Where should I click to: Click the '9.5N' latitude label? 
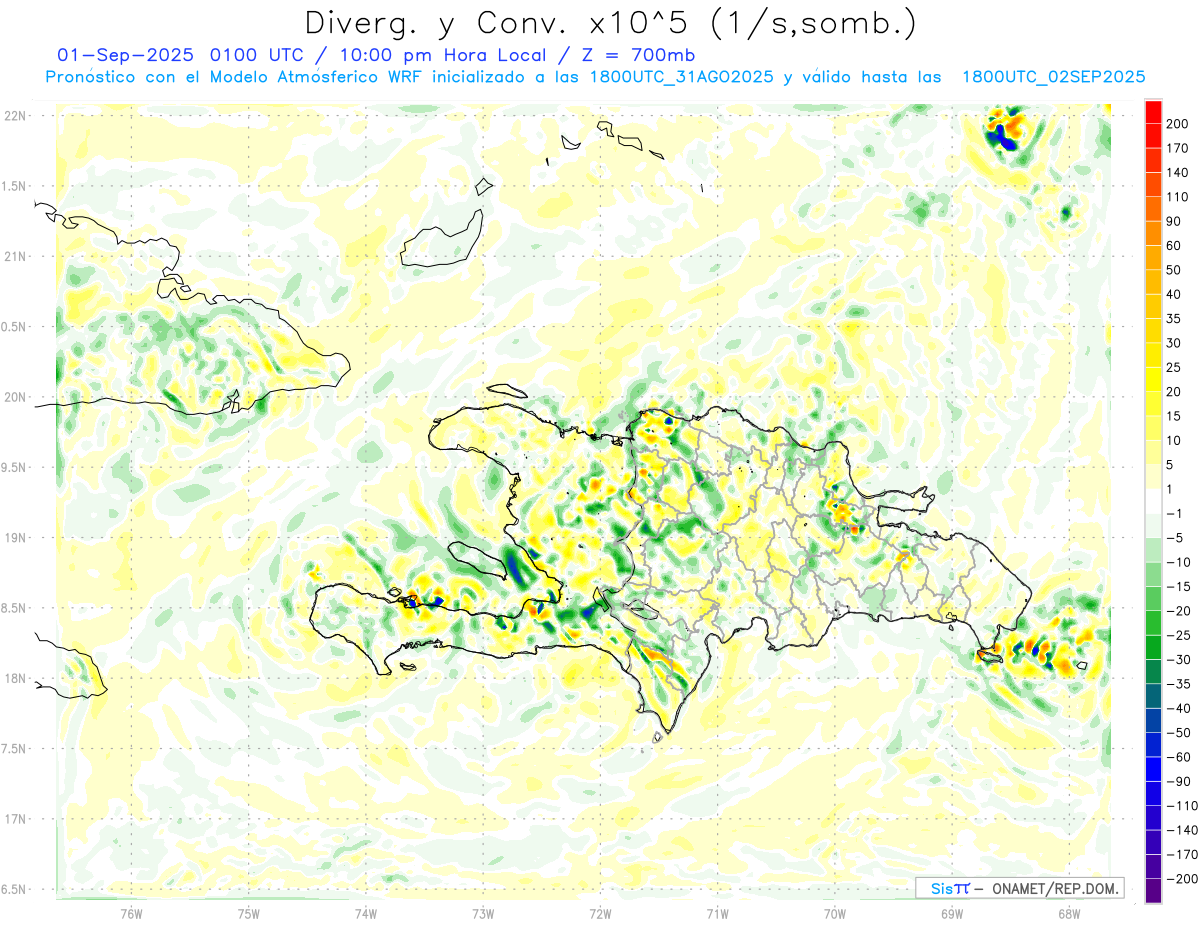pyautogui.click(x=13, y=467)
